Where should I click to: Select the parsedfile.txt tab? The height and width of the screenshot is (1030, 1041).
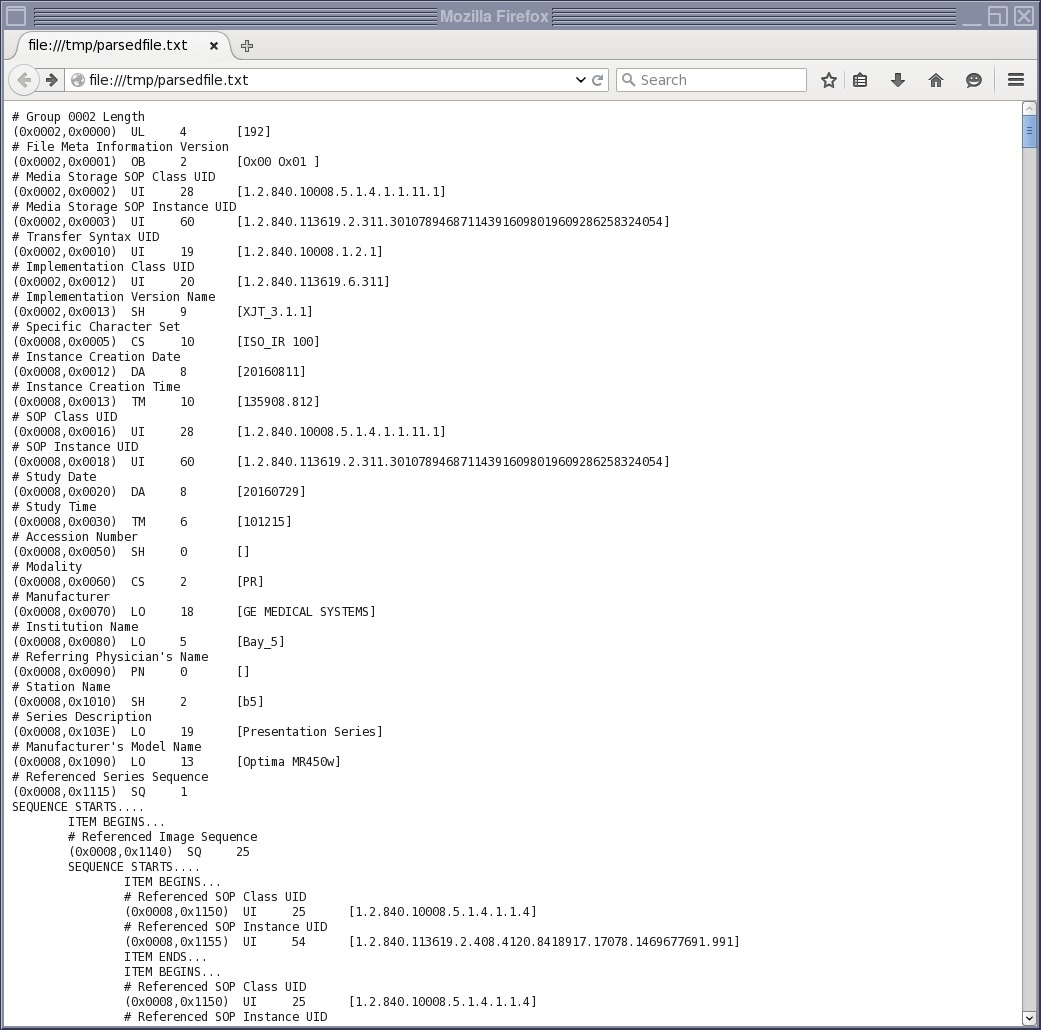point(108,45)
